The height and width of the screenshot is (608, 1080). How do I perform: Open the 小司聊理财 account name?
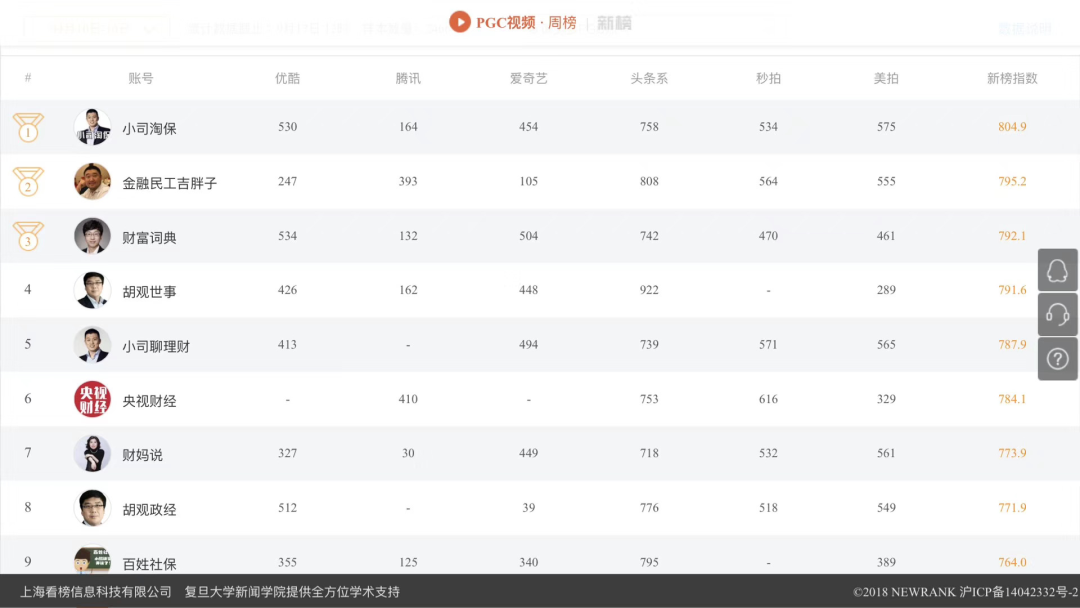[x=156, y=346]
